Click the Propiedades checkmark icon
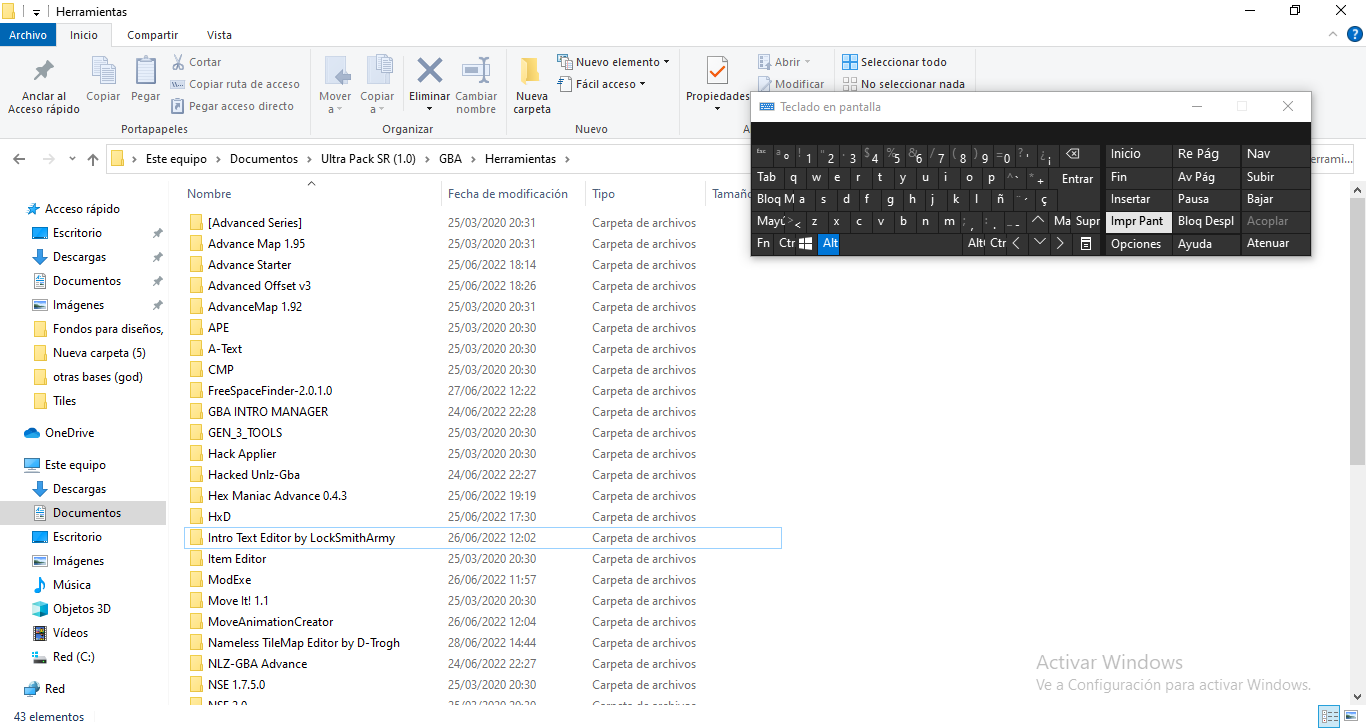The height and width of the screenshot is (728, 1366). (717, 71)
